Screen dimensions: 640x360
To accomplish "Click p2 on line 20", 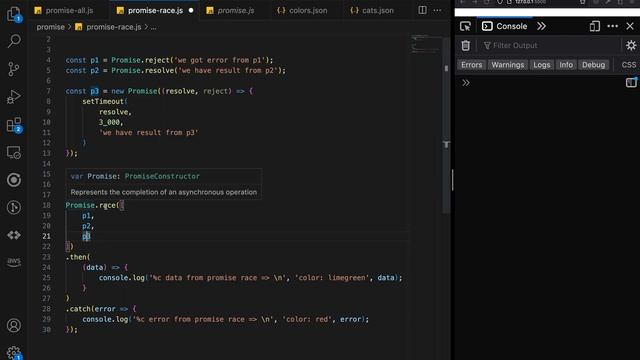I will [86, 226].
